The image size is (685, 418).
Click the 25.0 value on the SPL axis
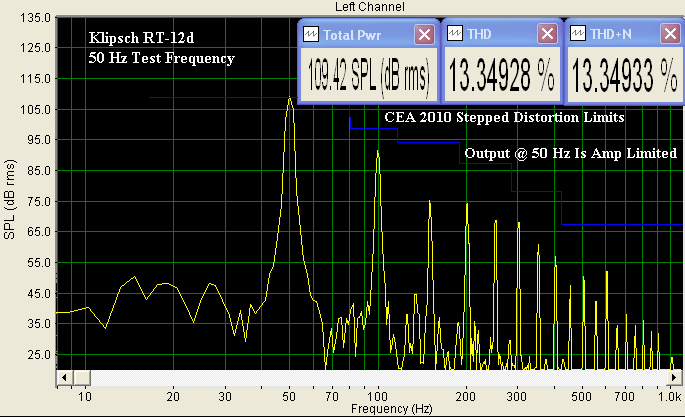(39, 355)
